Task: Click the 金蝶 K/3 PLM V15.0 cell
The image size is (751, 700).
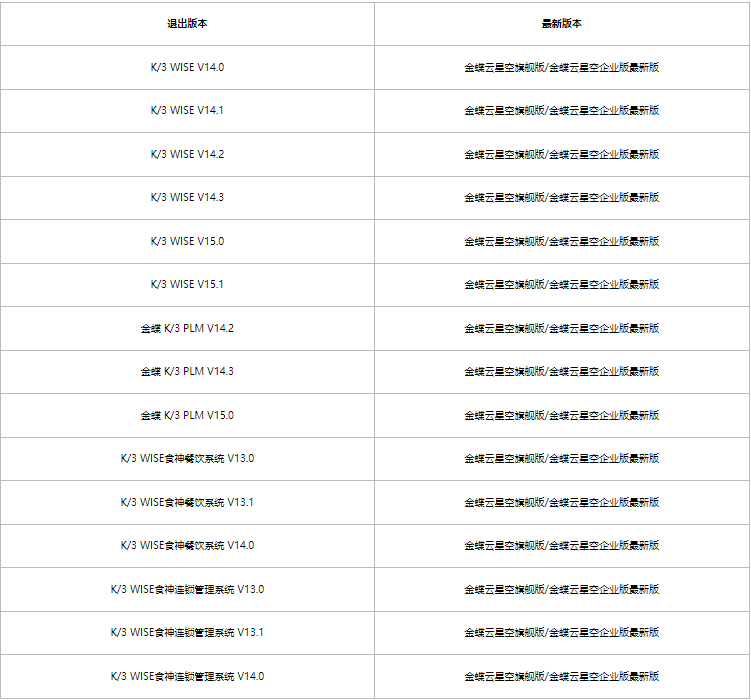Action: click(x=187, y=415)
